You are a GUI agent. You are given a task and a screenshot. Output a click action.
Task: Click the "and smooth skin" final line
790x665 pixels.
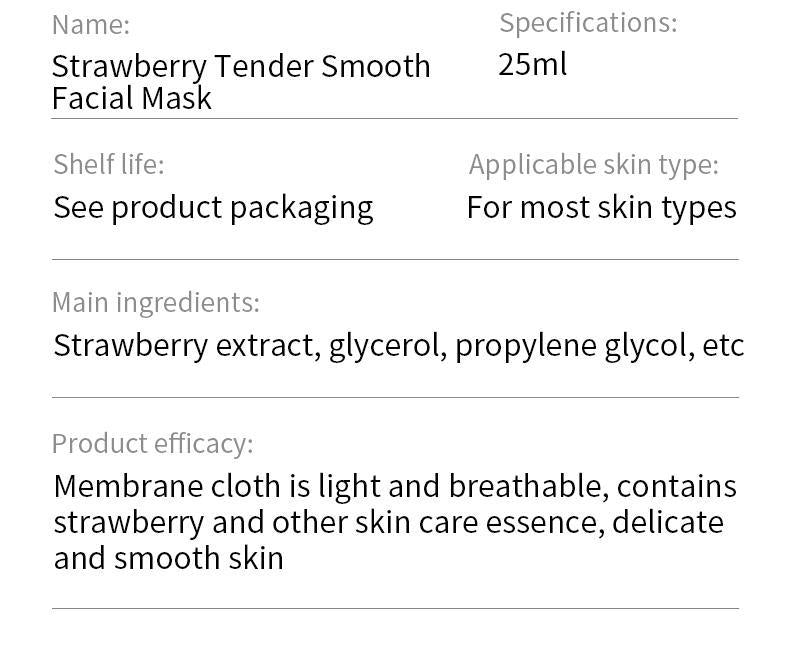click(168, 557)
